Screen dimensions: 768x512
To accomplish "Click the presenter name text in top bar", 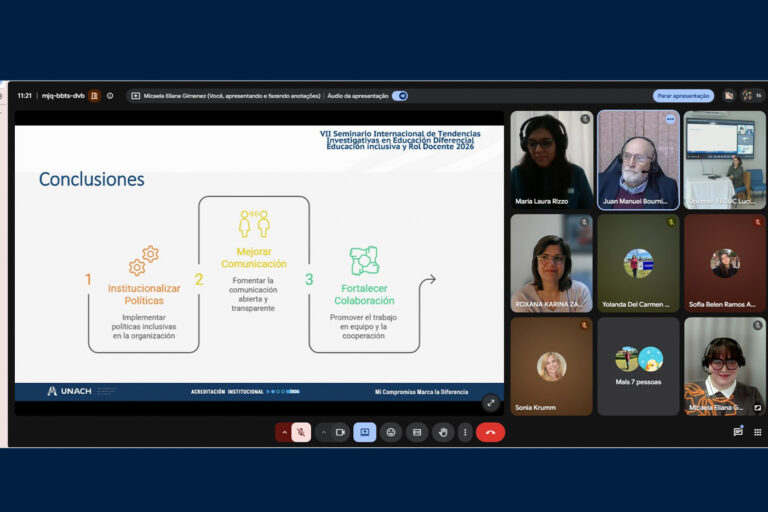I will (232, 96).
